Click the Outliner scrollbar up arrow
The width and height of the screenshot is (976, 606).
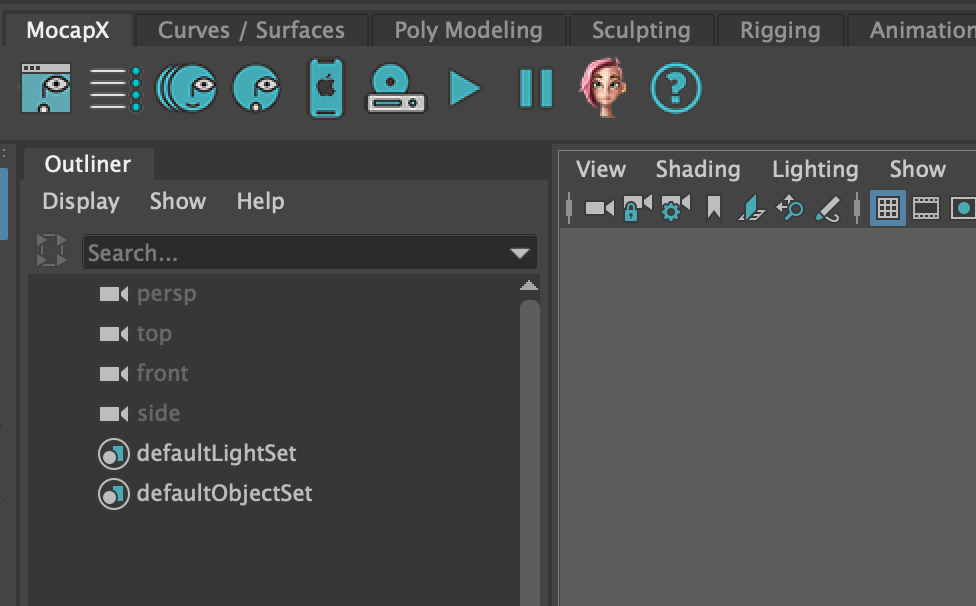coord(529,286)
